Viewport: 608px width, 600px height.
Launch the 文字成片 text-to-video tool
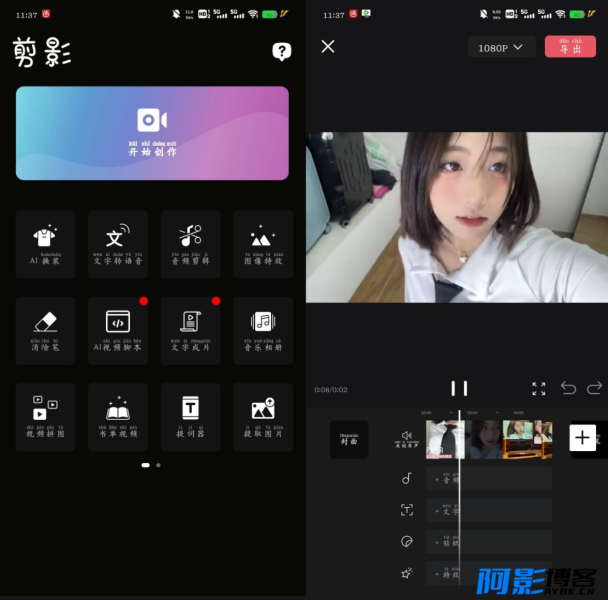coord(190,329)
